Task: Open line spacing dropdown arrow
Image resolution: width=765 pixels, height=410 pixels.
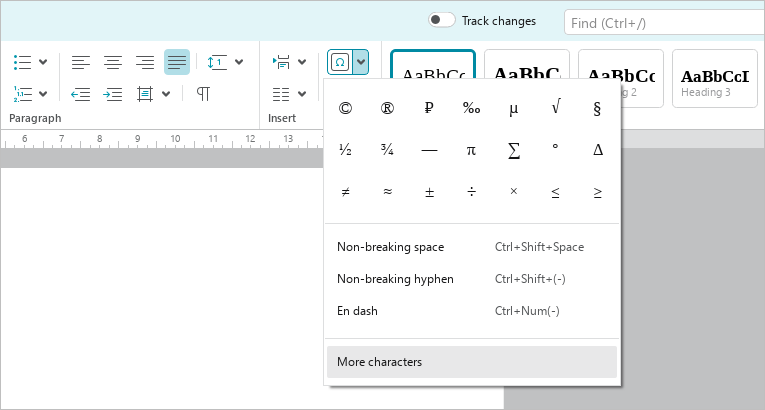Action: pyautogui.click(x=239, y=62)
